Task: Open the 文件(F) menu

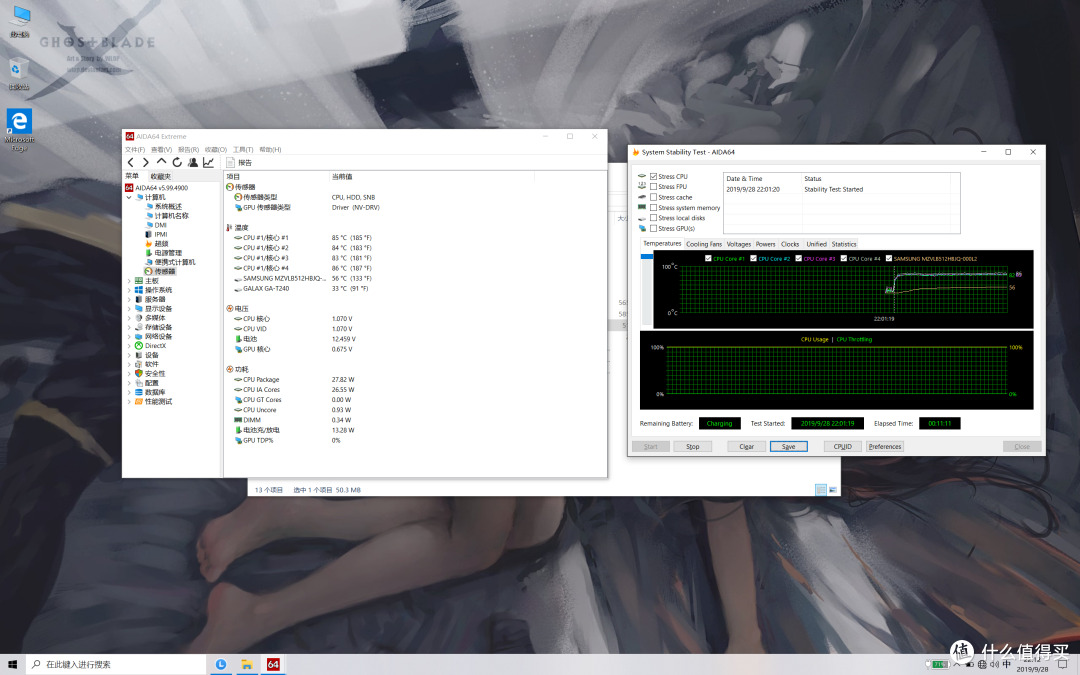Action: click(x=135, y=149)
